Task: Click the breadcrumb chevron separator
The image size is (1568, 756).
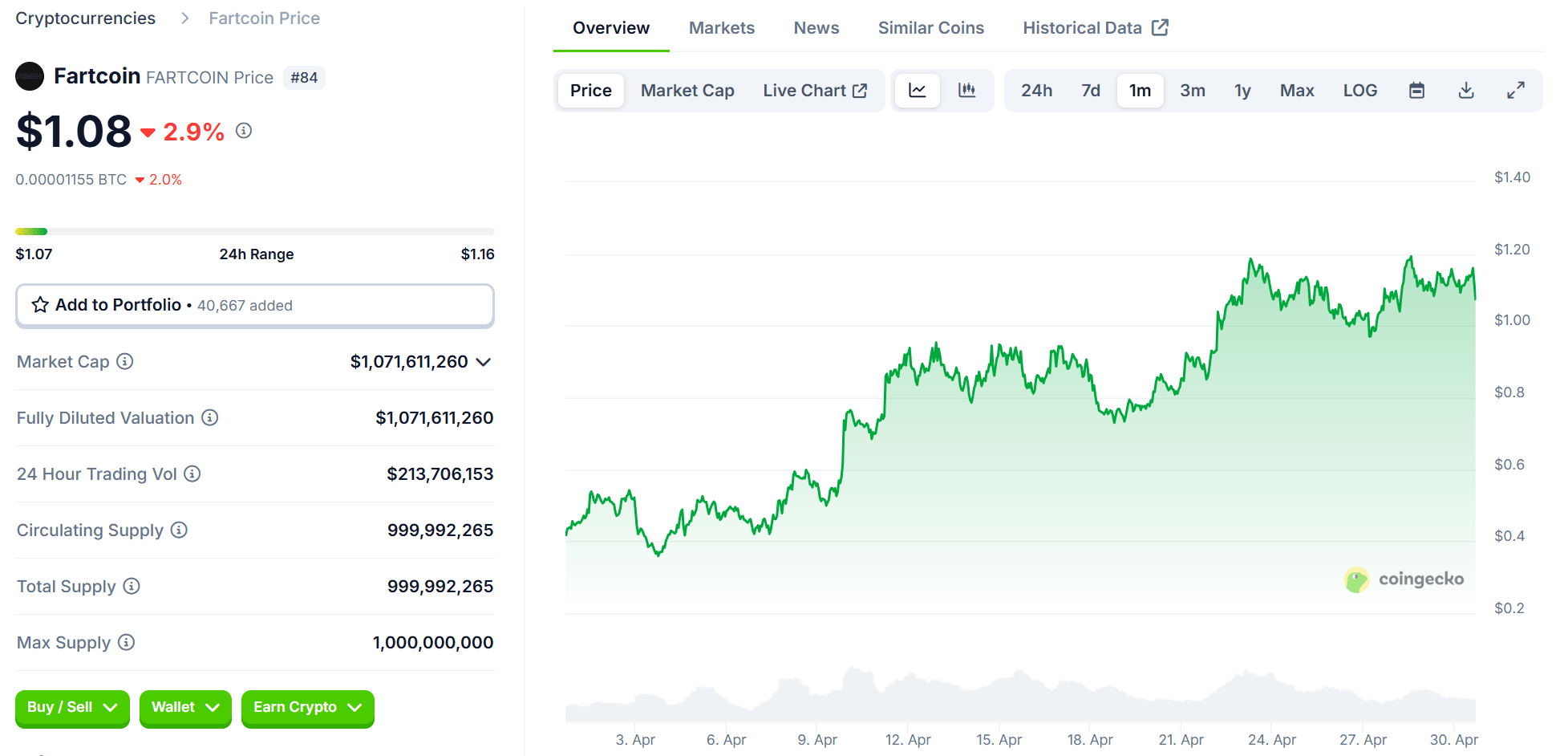Action: coord(184,18)
